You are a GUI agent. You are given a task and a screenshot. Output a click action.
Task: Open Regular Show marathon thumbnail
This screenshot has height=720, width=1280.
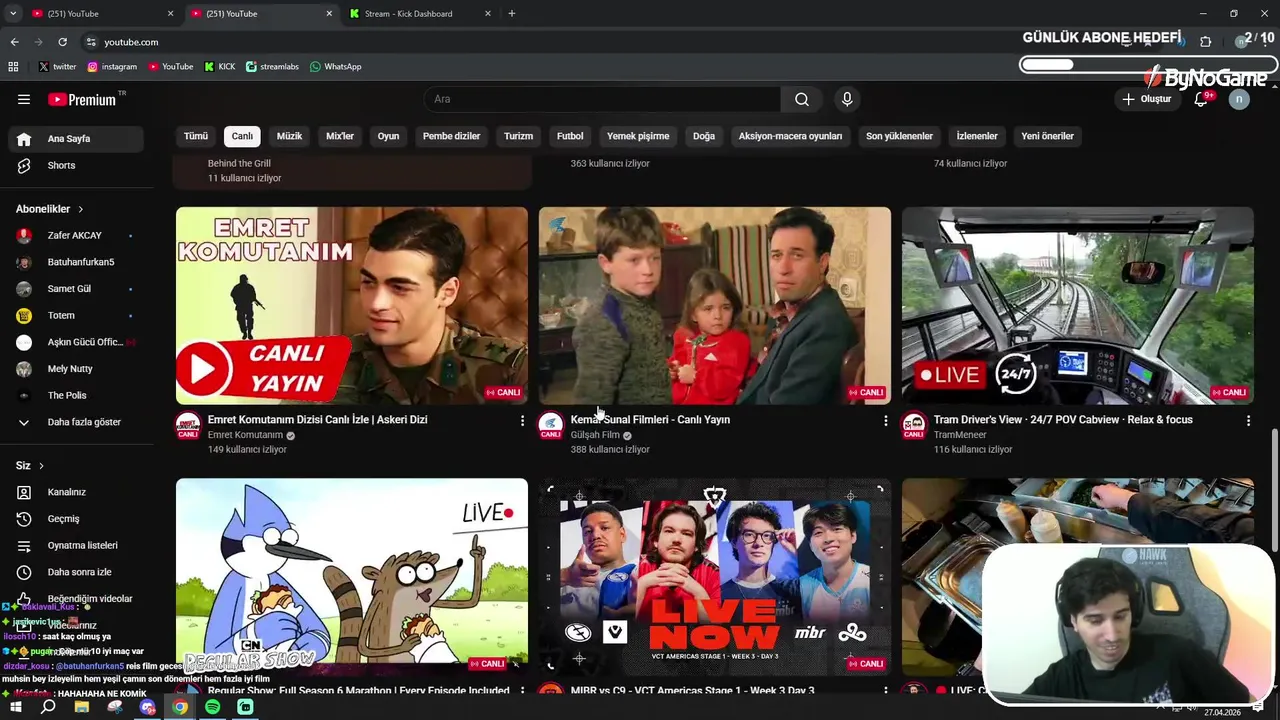[352, 576]
